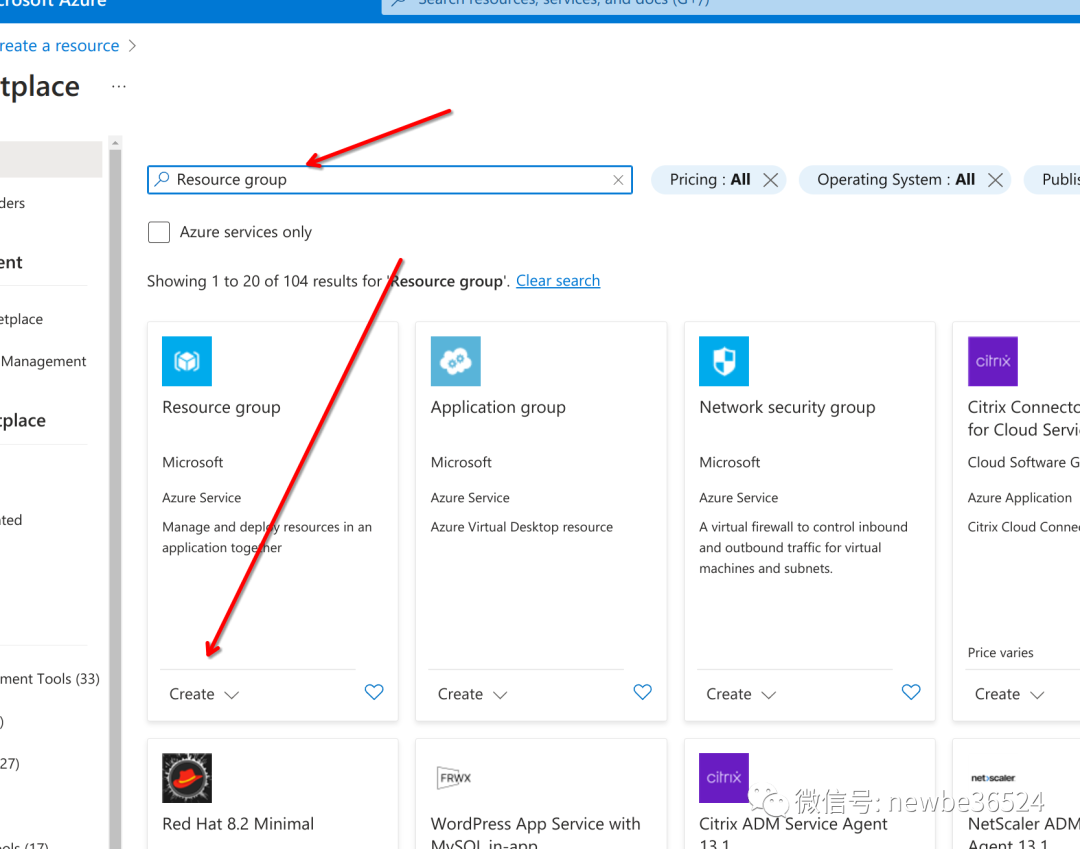
Task: Open Red Hat 8.2 Minimal offer title
Action: pos(238,824)
